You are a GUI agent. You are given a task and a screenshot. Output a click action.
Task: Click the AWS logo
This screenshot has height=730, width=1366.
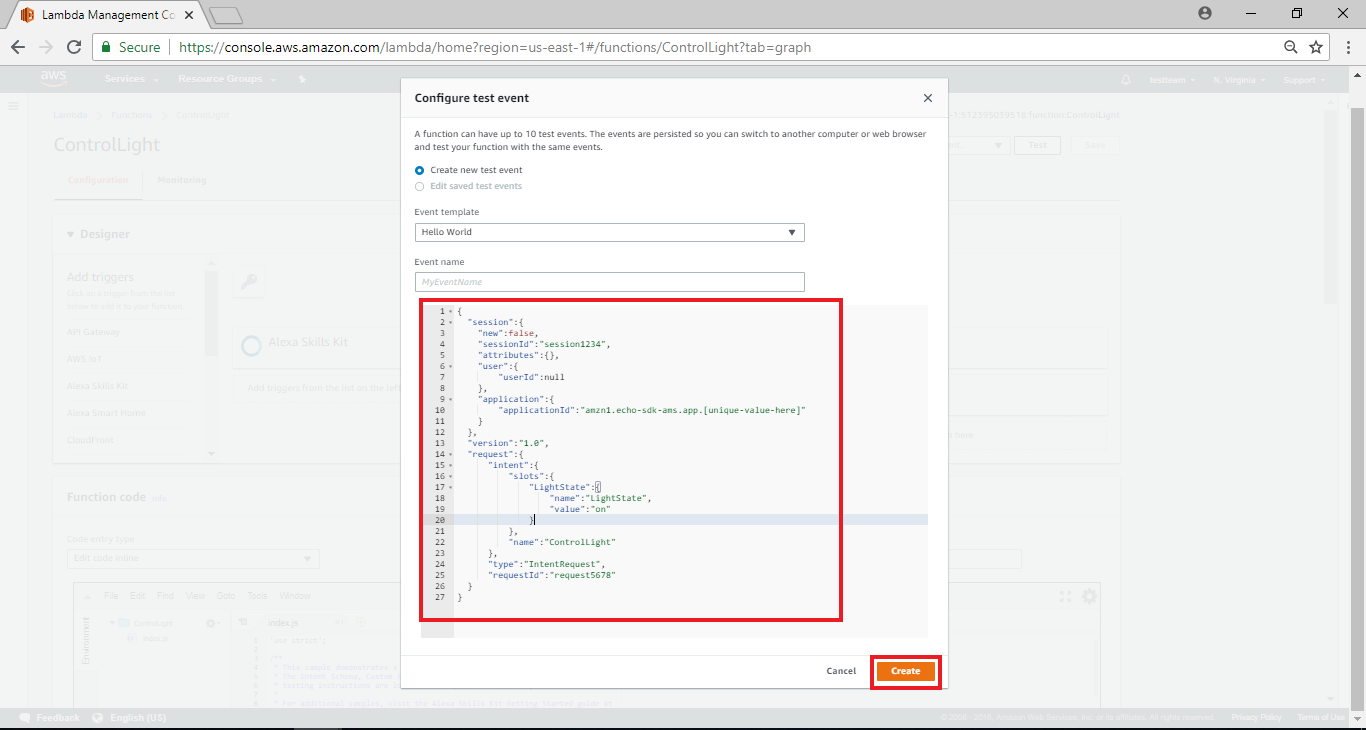53,78
